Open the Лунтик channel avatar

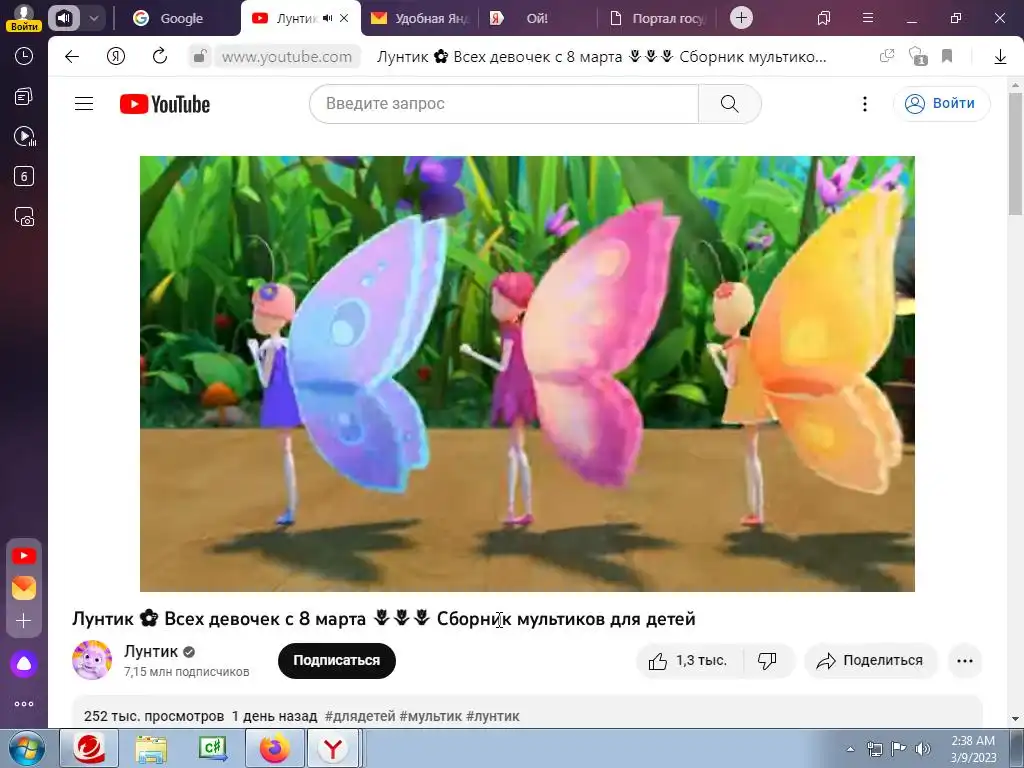tap(92, 660)
